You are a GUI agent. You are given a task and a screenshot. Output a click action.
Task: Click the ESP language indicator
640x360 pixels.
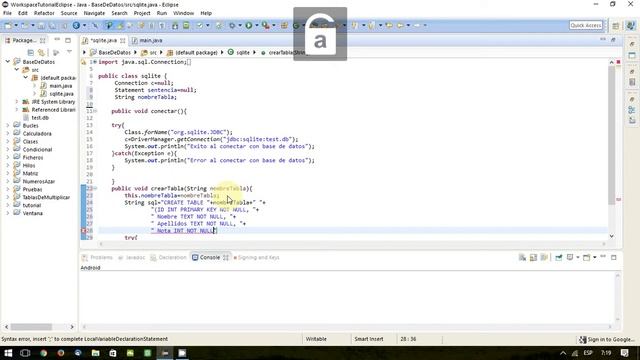pos(588,353)
